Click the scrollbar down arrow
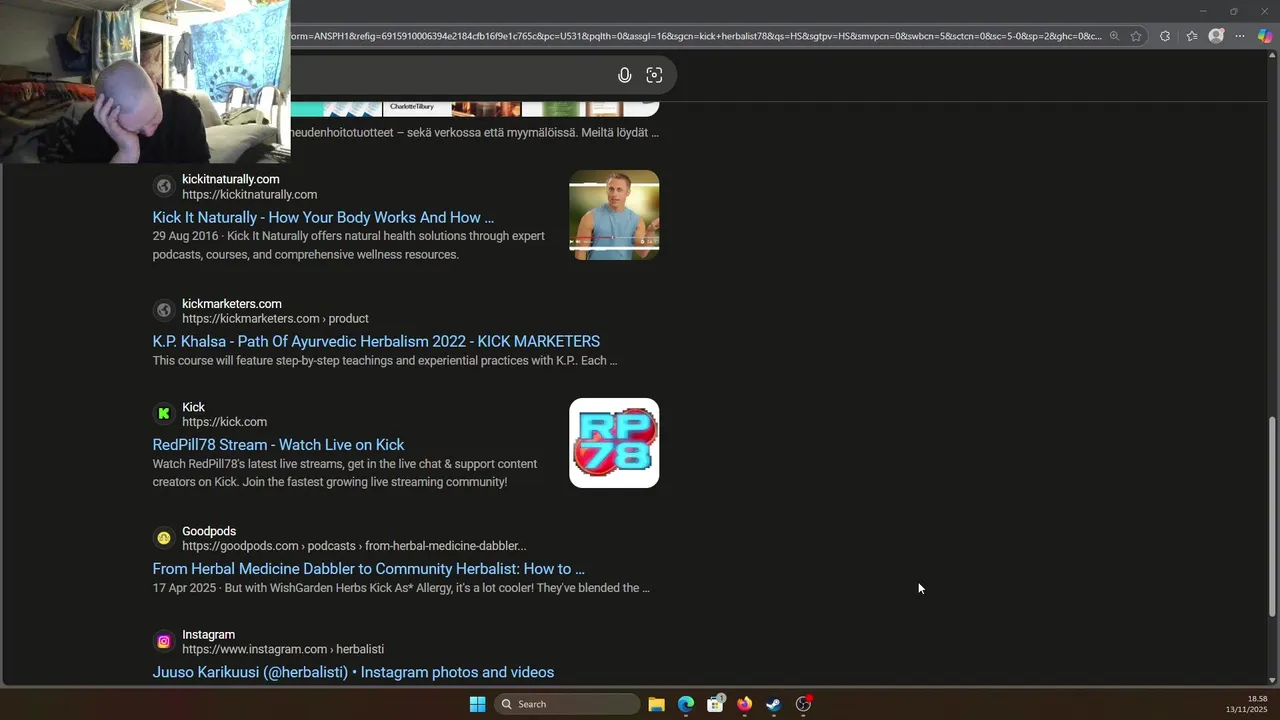The height and width of the screenshot is (720, 1280). tap(1272, 679)
